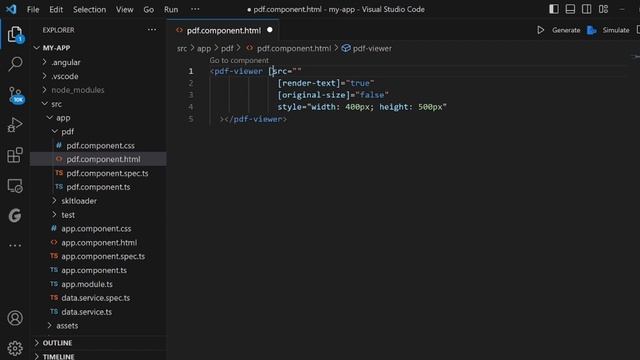
Task: Expand the .vscode folder
Action: pos(64,76)
